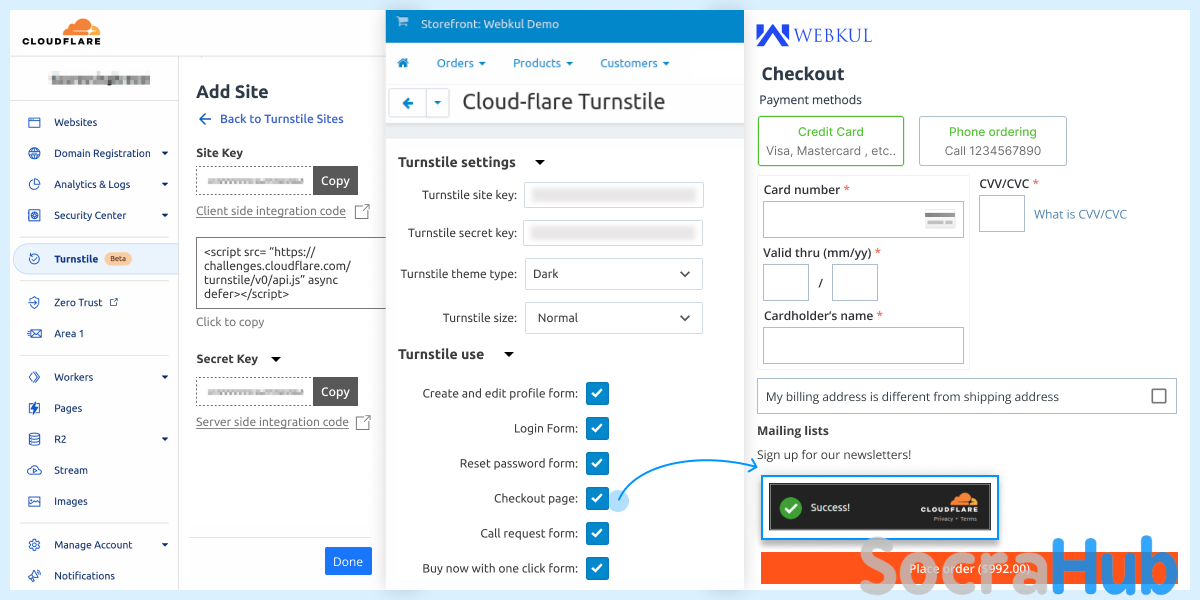The height and width of the screenshot is (600, 1200).
Task: Open the Turnstile size dropdown
Action: coord(613,318)
